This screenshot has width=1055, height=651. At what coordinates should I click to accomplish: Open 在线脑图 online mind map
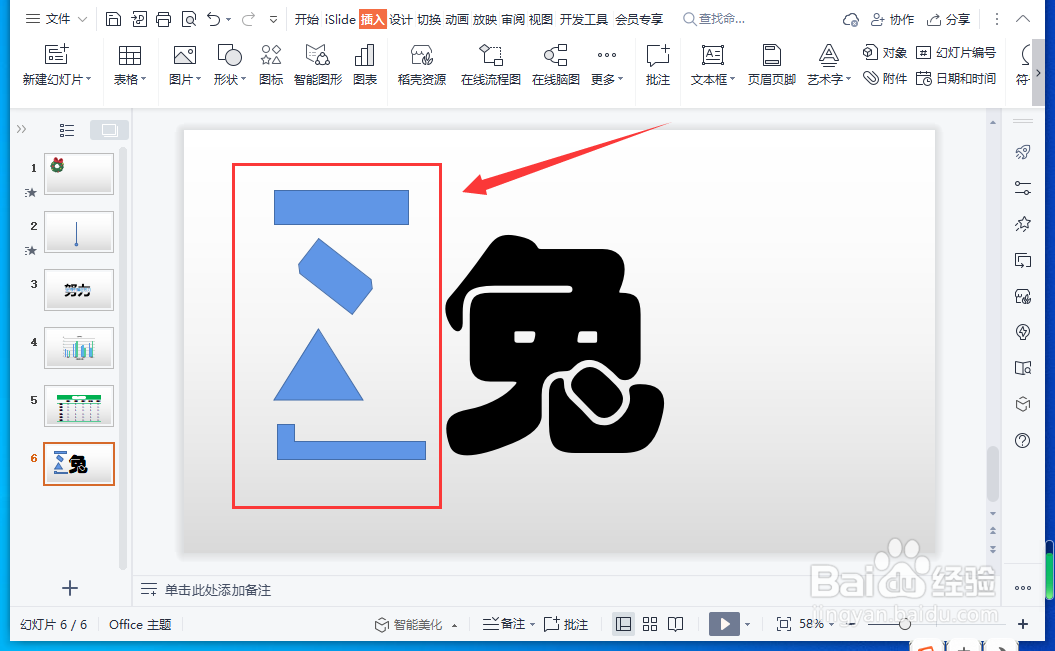tap(556, 65)
